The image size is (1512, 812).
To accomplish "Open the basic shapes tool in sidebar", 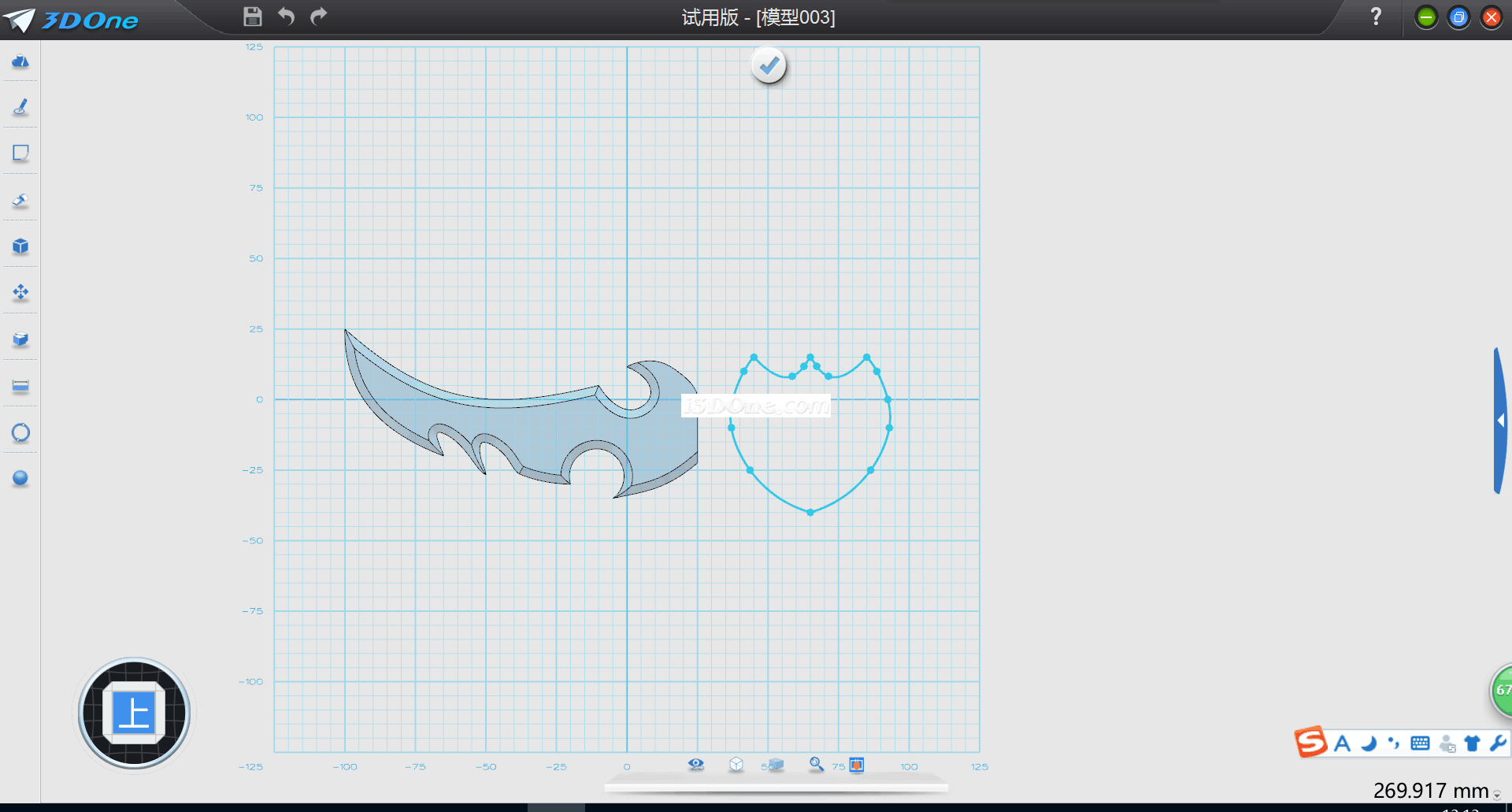I will point(20,61).
